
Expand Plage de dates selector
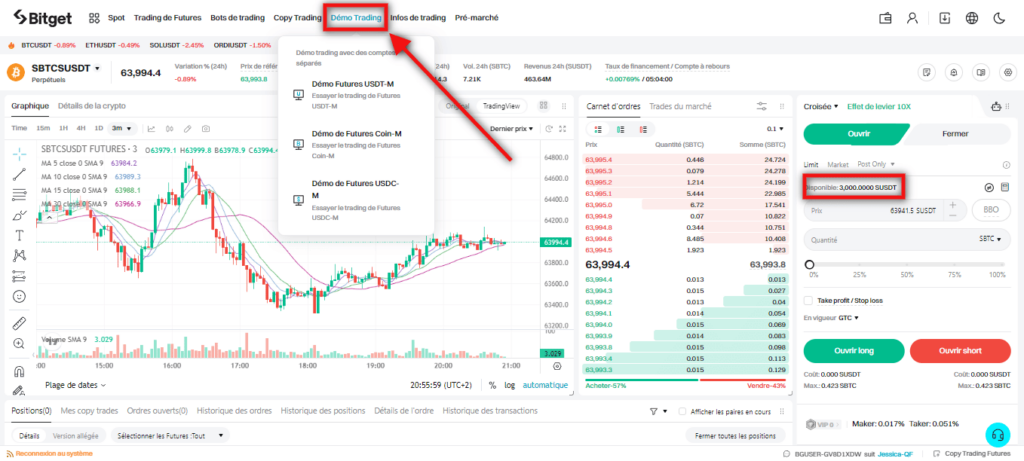pos(75,385)
